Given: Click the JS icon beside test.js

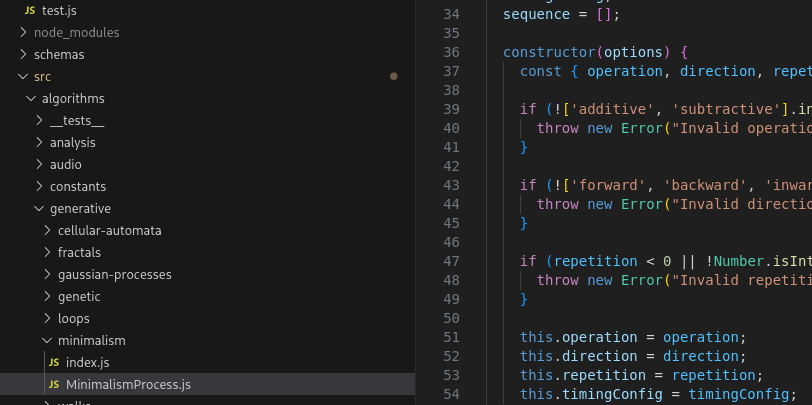Looking at the screenshot, I should click(x=30, y=10).
